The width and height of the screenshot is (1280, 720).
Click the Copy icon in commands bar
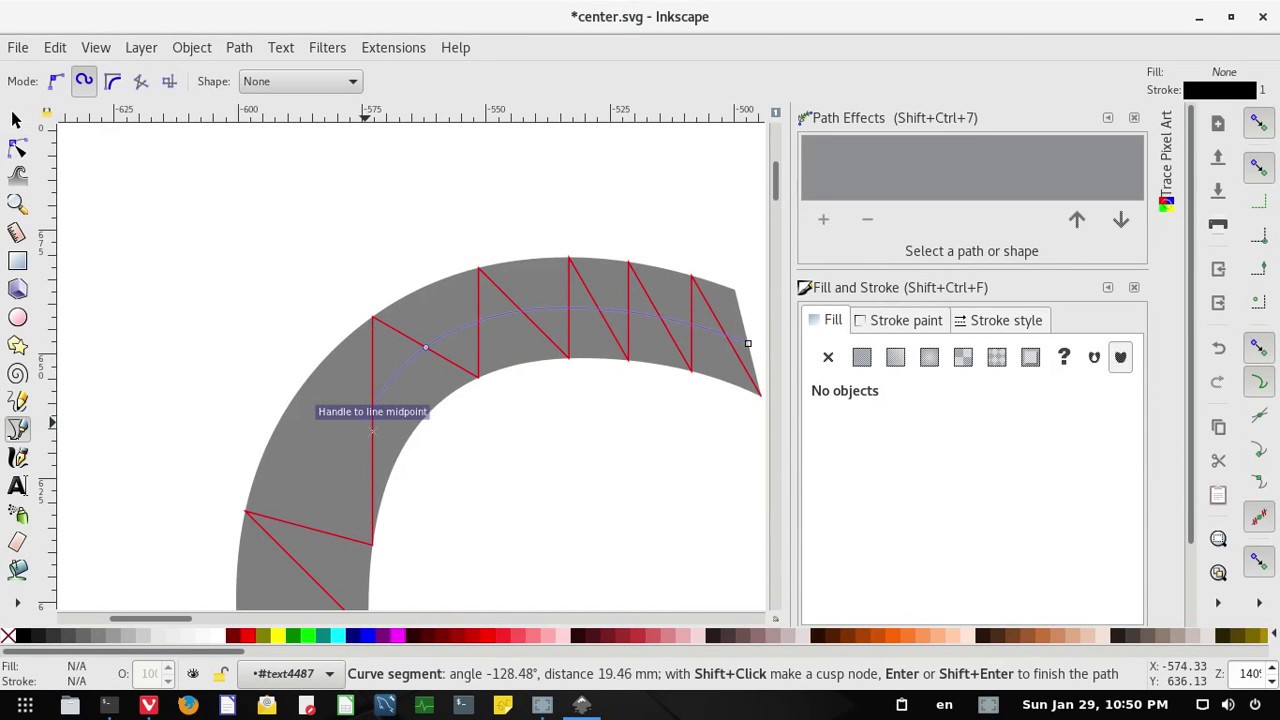pyautogui.click(x=1218, y=427)
